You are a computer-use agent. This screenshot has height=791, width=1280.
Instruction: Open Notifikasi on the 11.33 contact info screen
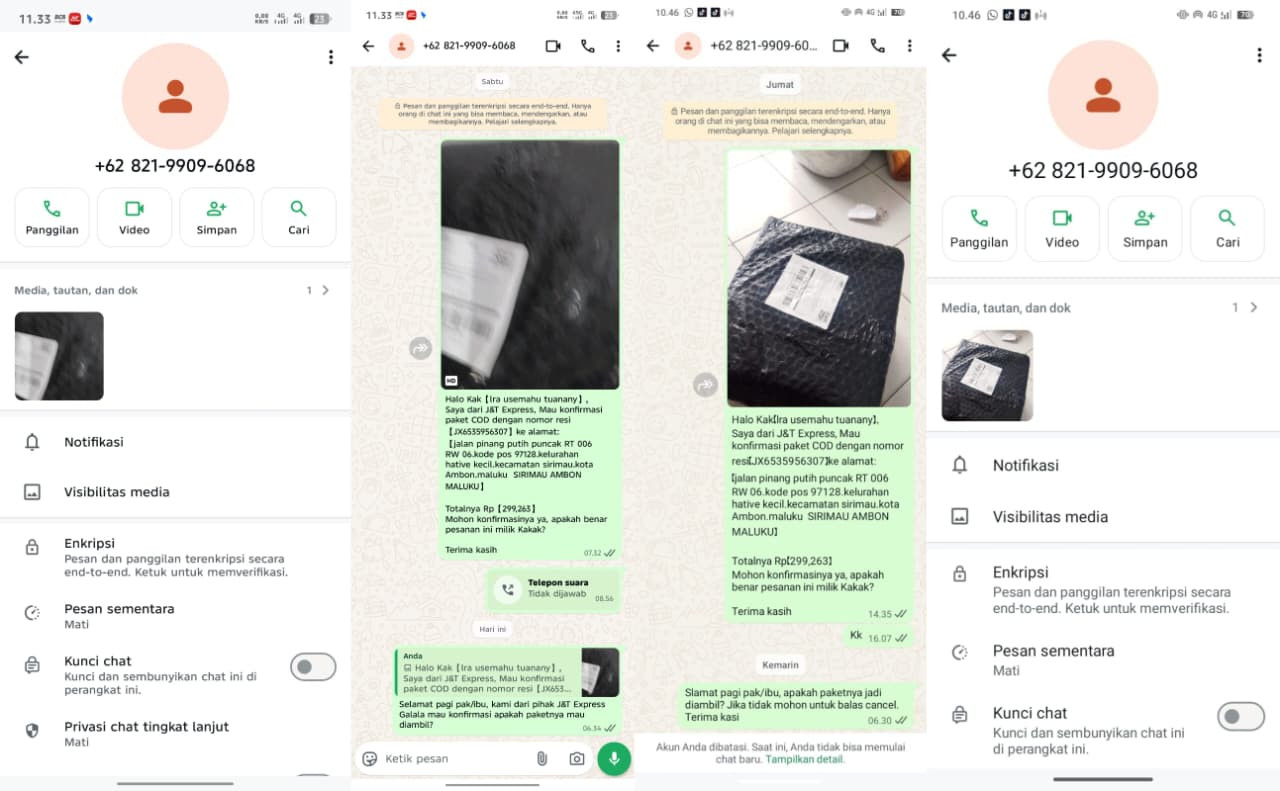pyautogui.click(x=175, y=442)
